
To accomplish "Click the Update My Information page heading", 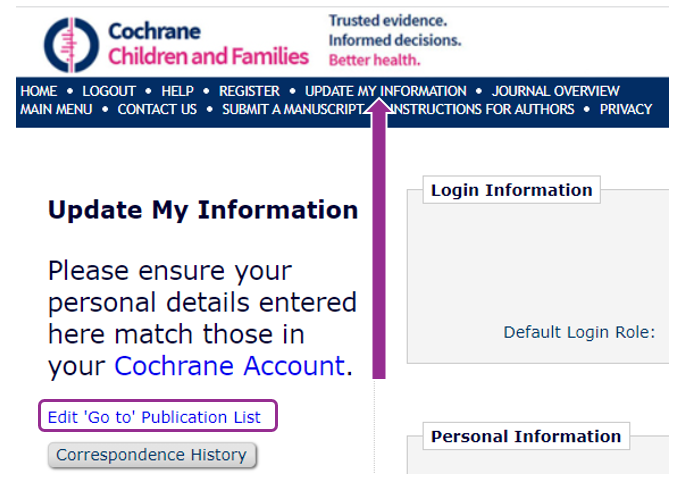I will click(x=203, y=210).
